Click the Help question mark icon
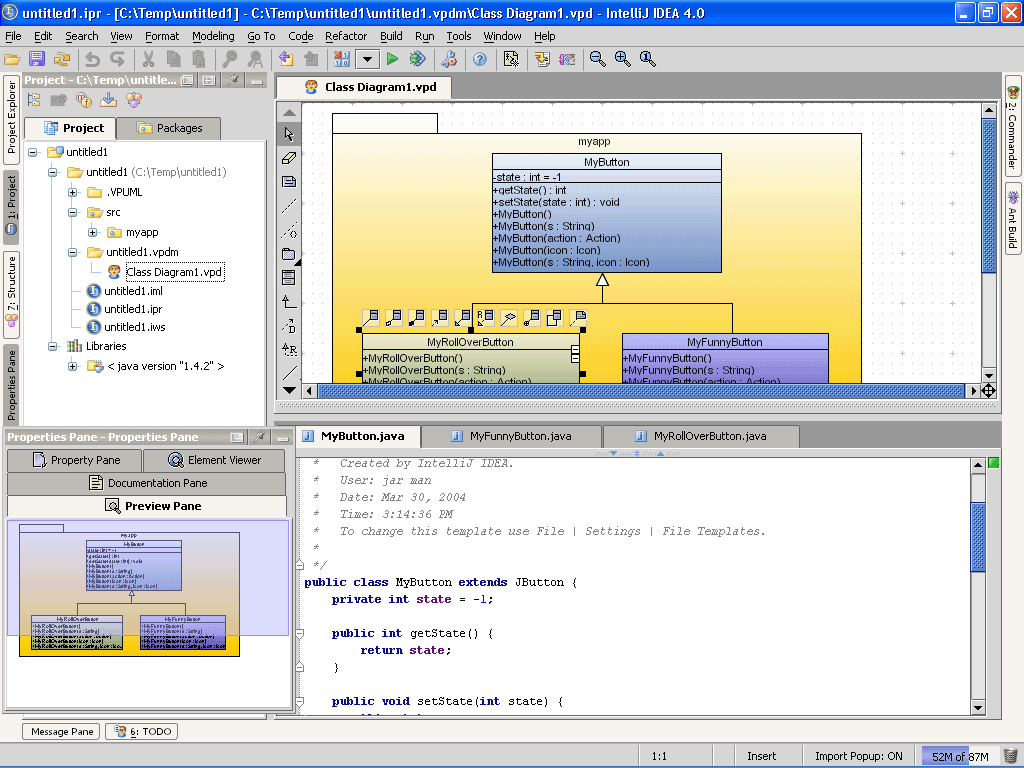1024x768 pixels. click(482, 59)
